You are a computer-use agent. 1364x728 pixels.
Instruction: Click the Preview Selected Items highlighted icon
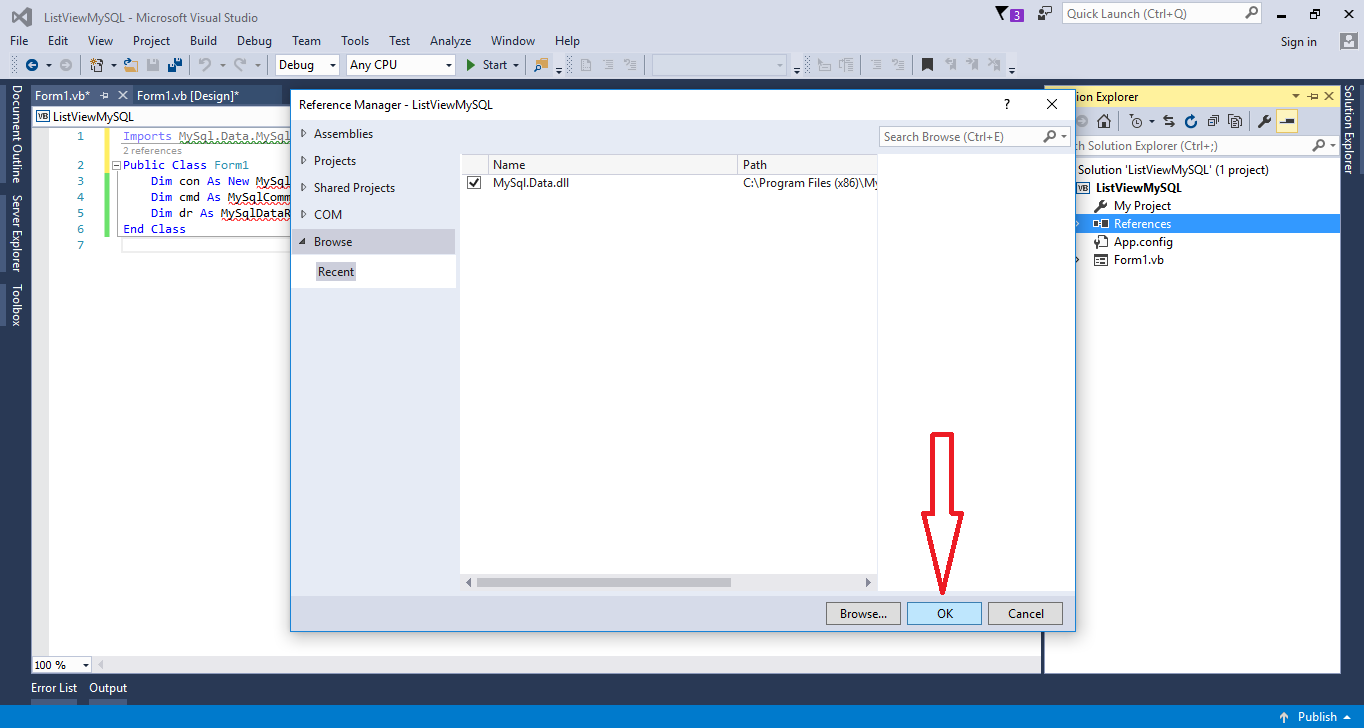(x=1286, y=121)
